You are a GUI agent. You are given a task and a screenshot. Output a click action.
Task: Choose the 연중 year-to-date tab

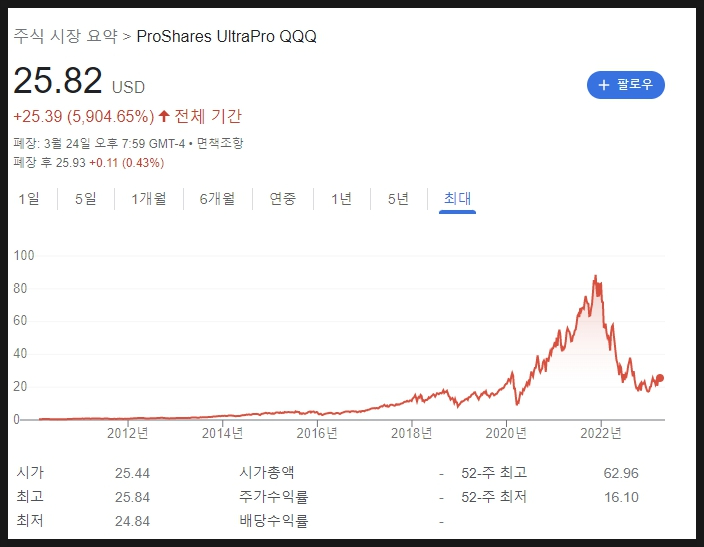click(x=283, y=199)
